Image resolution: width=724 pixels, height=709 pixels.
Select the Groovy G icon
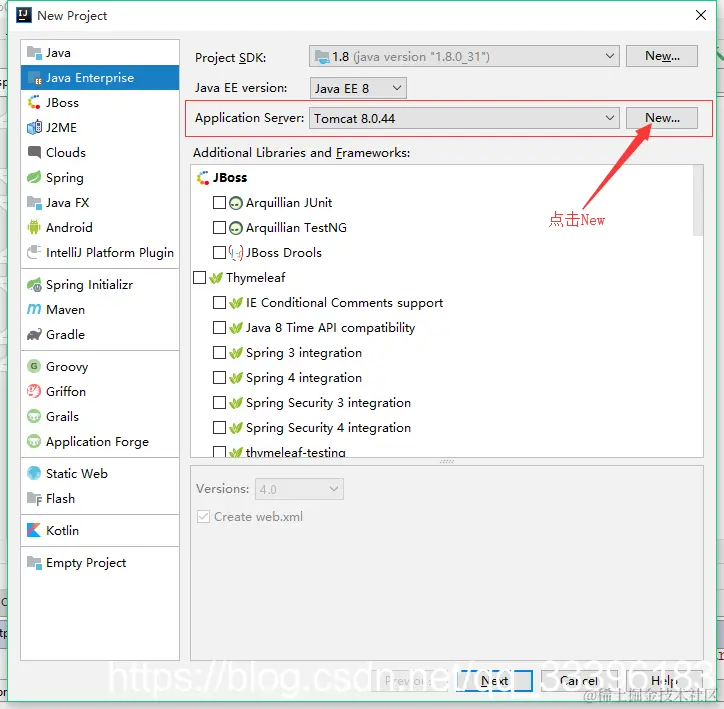tap(34, 367)
